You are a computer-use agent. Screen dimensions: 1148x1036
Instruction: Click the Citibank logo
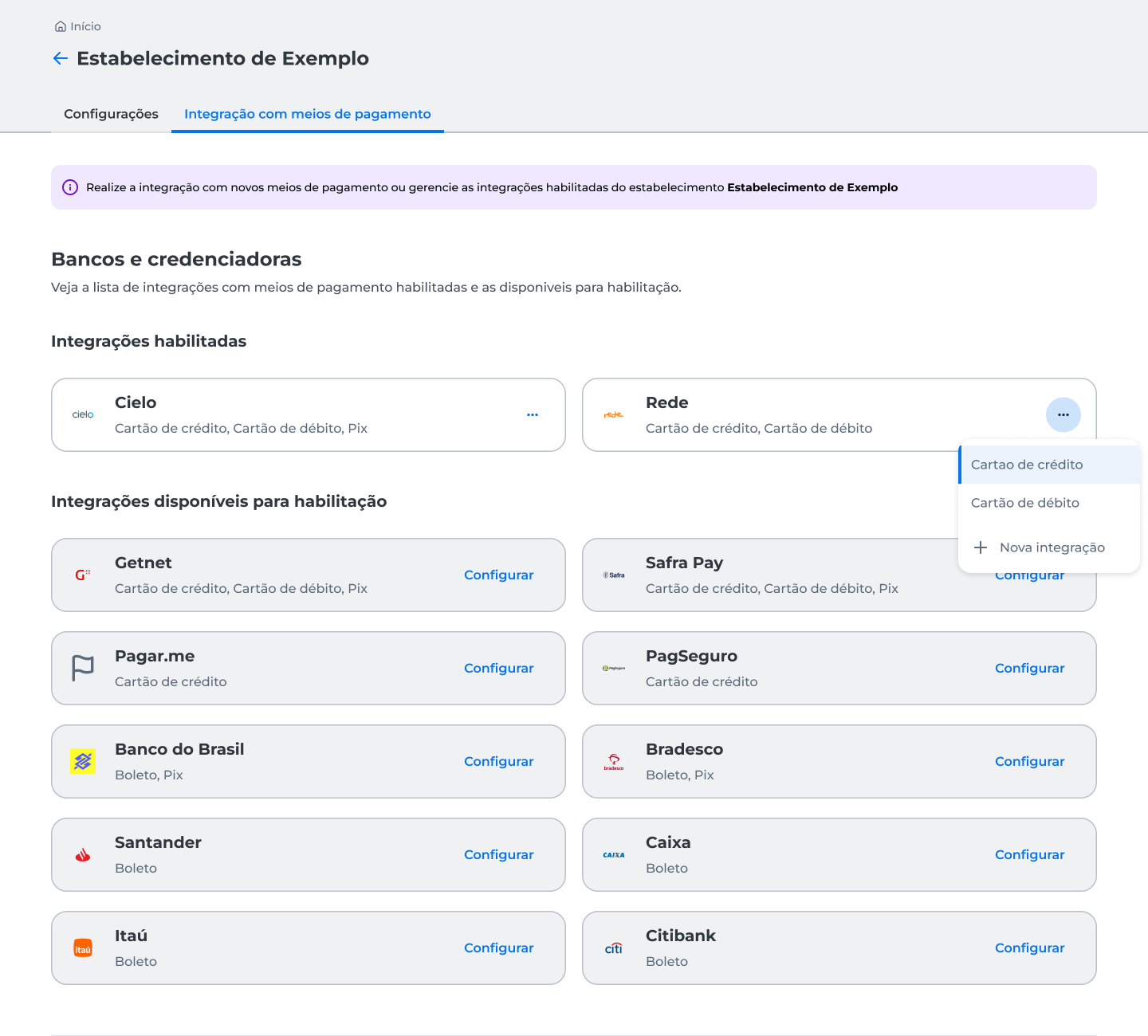point(614,948)
